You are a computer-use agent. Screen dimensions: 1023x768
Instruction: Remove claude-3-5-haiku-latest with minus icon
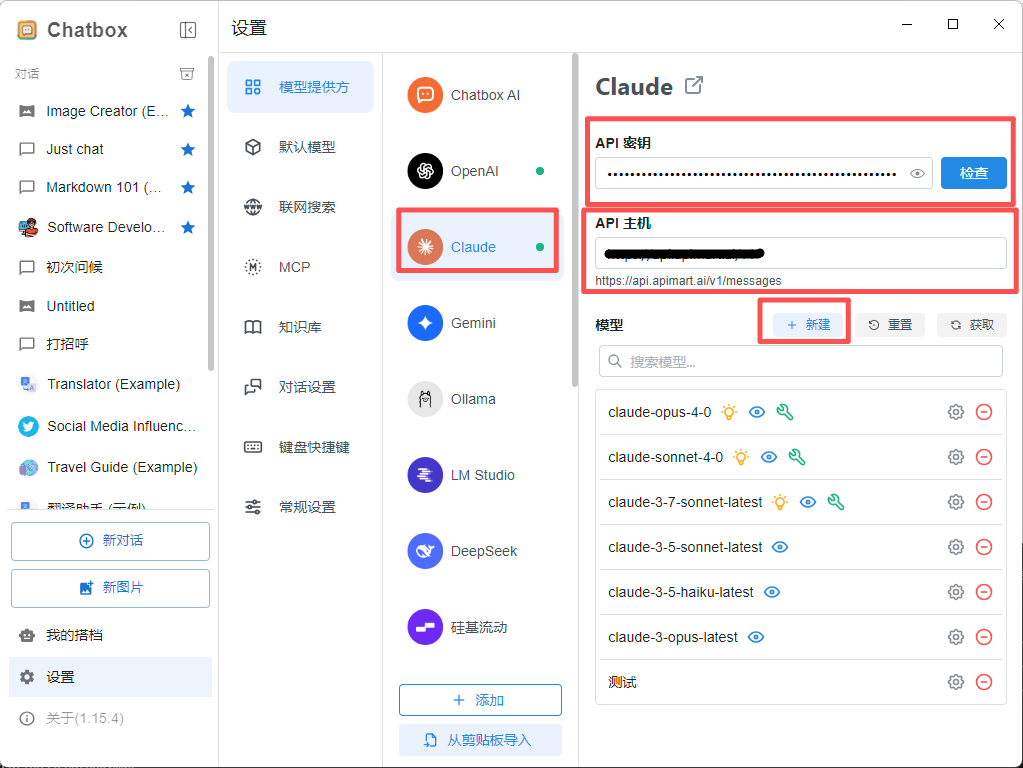pyautogui.click(x=984, y=592)
